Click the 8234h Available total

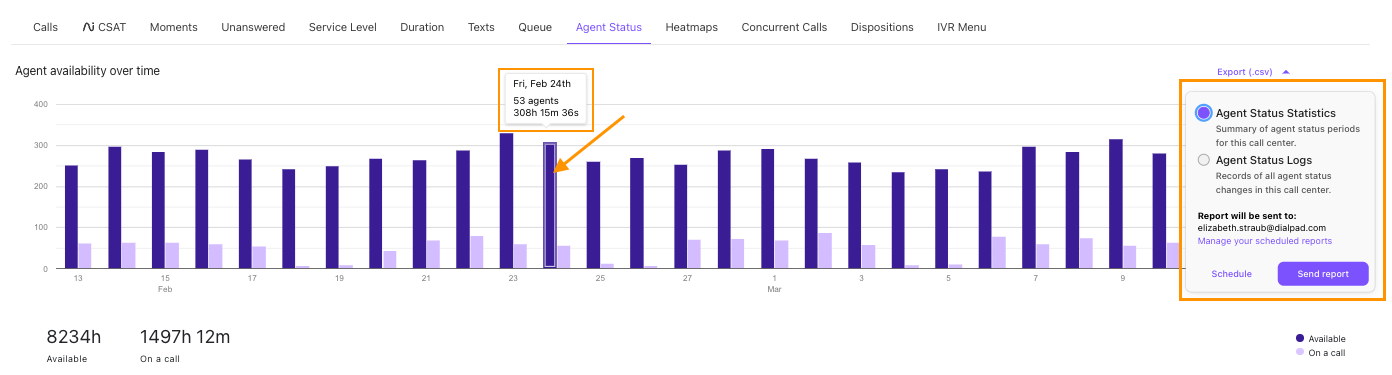74,338
